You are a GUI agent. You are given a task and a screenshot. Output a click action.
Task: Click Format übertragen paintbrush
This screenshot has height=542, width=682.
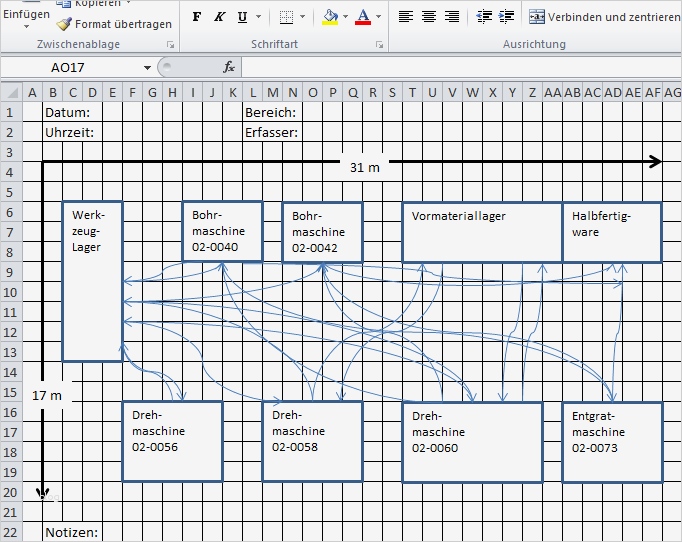[x=114, y=24]
